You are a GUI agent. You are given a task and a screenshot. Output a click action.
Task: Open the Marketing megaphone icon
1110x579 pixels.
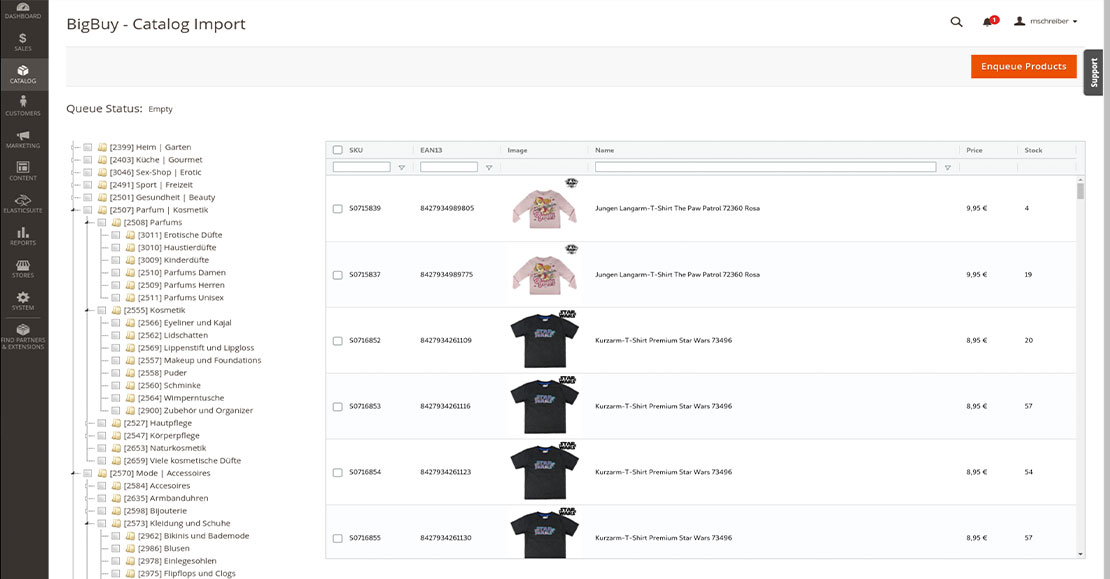(24, 140)
